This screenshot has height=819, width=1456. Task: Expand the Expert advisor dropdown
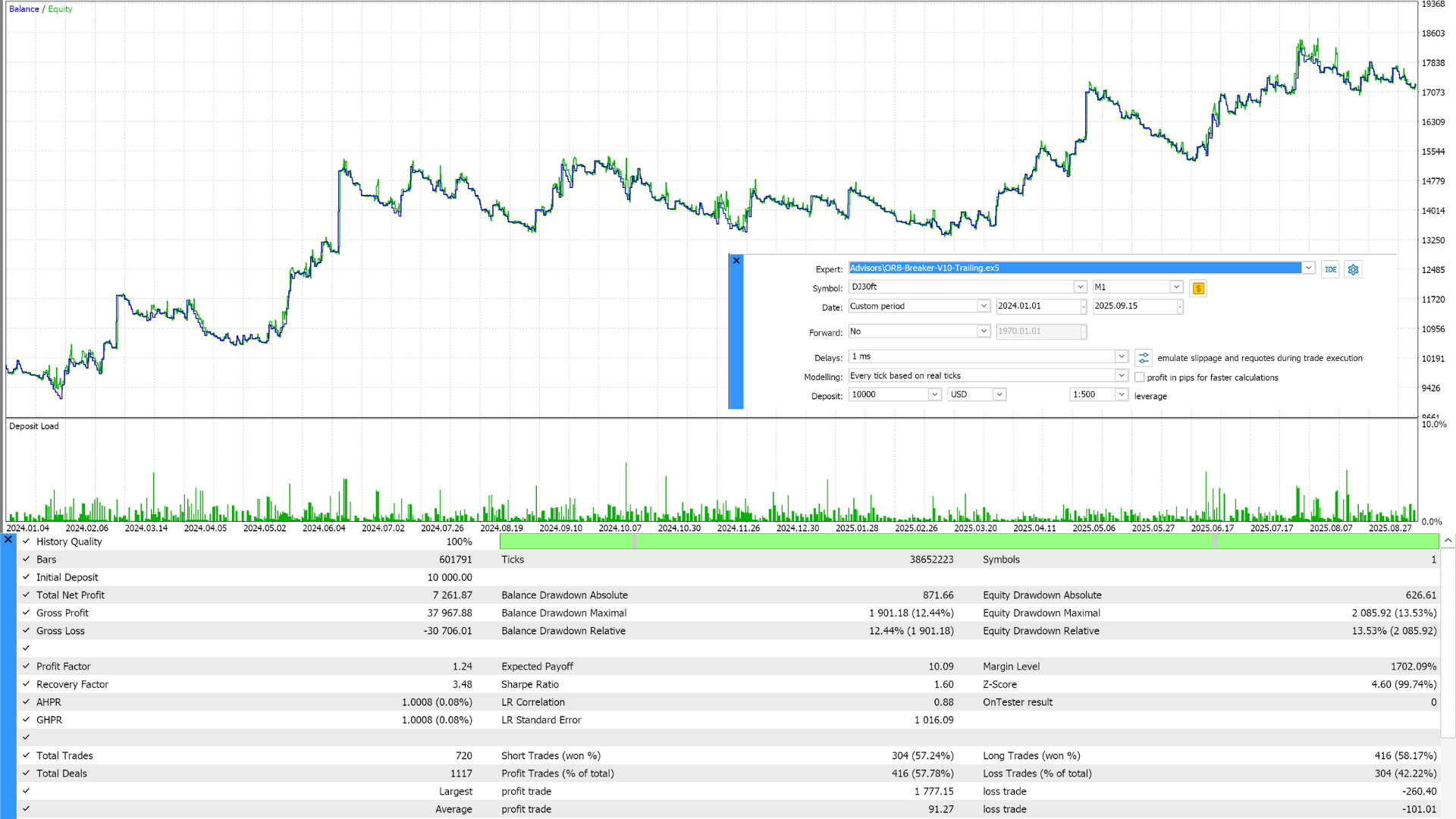pyautogui.click(x=1308, y=268)
